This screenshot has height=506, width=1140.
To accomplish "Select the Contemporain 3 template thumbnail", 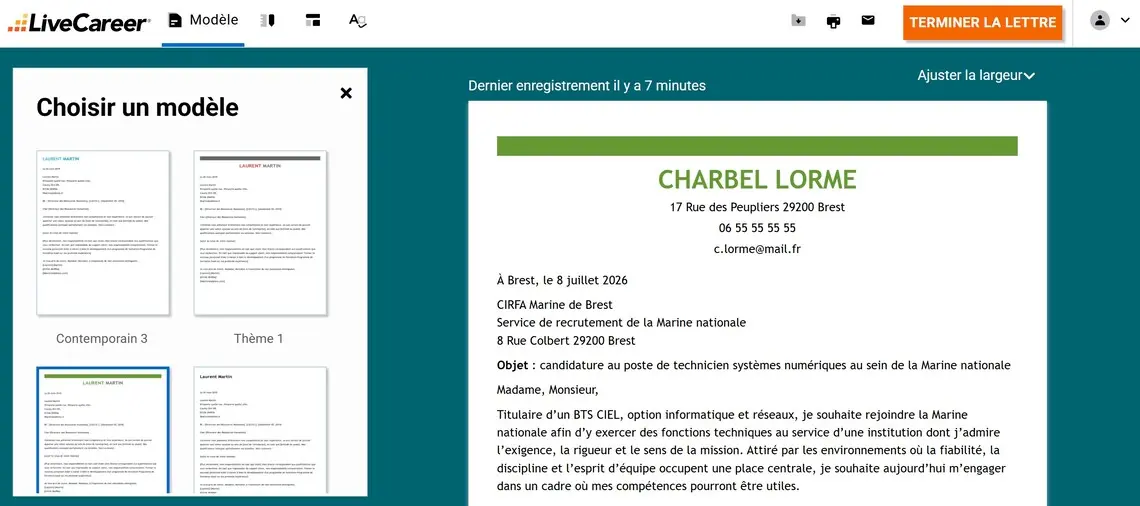I will [103, 233].
